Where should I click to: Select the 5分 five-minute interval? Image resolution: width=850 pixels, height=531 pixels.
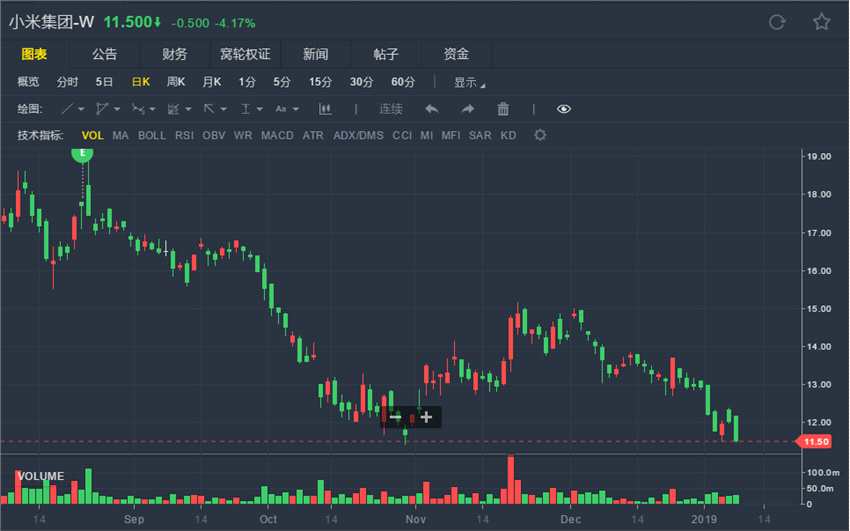[282, 82]
